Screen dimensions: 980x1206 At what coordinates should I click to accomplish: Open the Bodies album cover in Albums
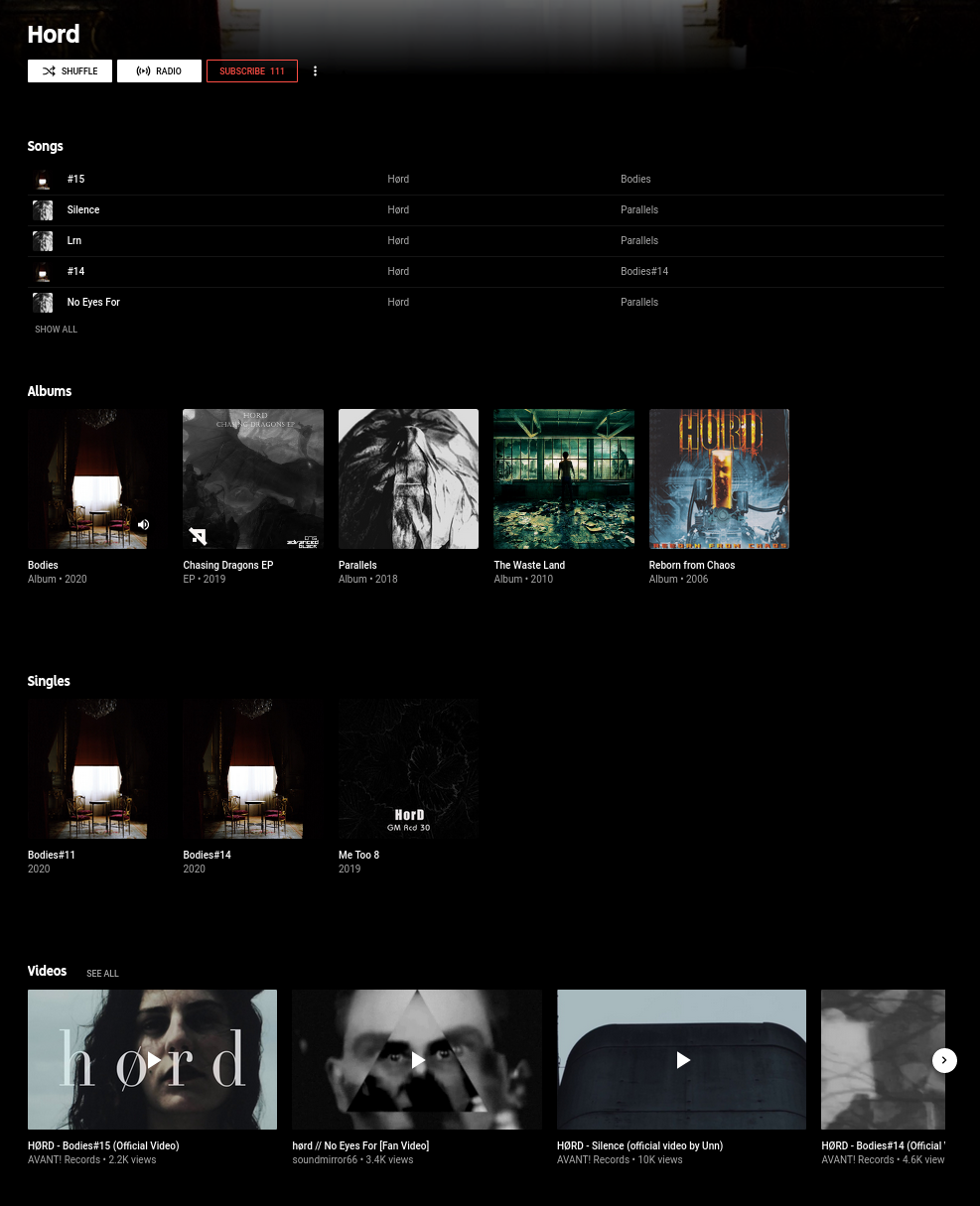coord(97,478)
